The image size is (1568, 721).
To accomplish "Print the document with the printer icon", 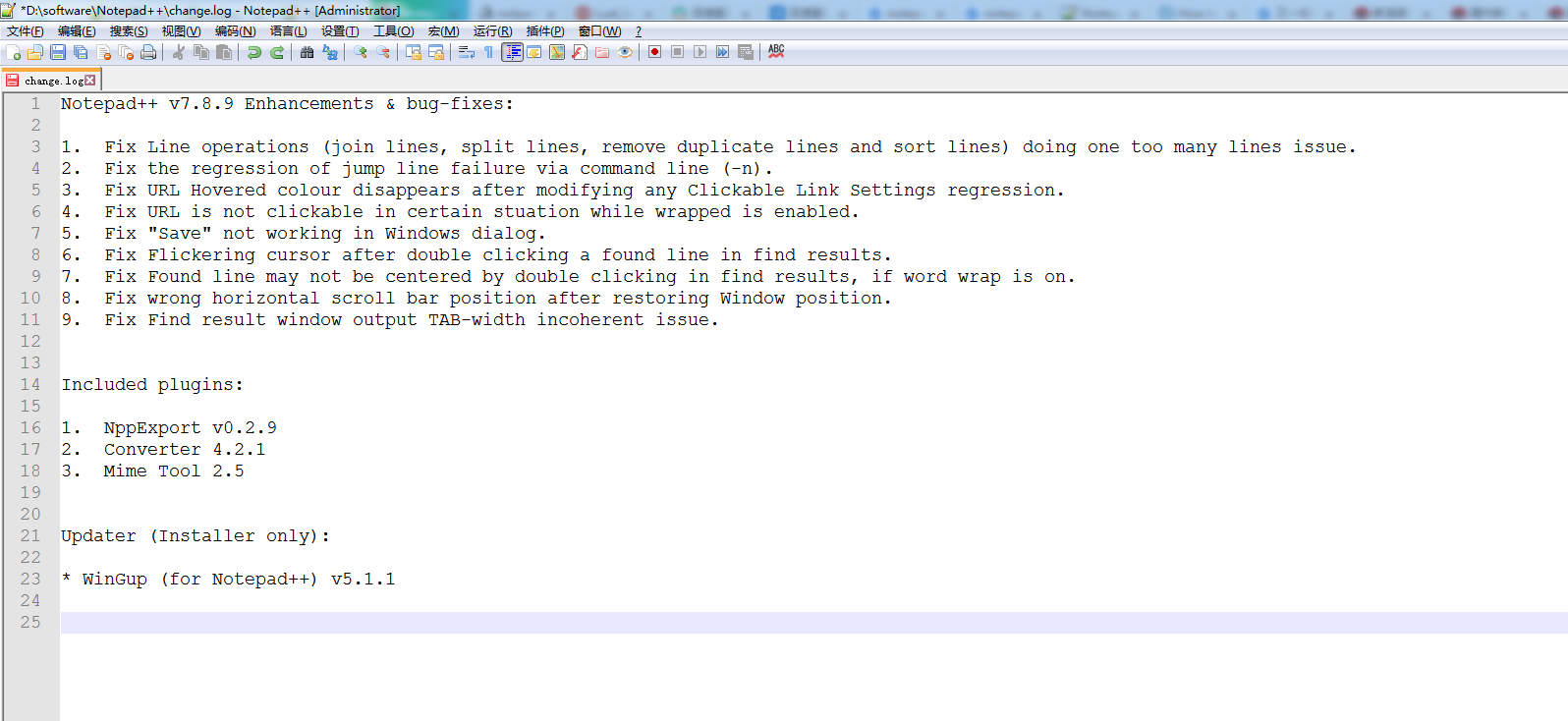I will tap(148, 52).
